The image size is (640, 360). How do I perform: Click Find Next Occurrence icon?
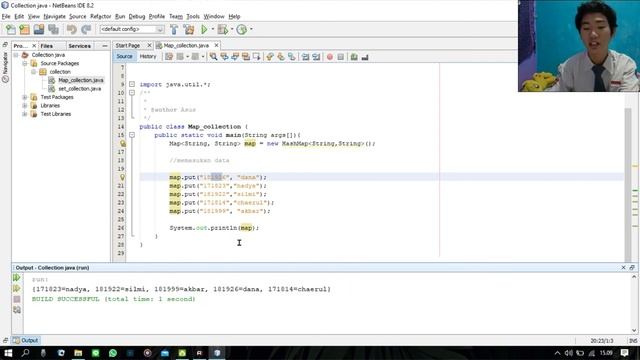coord(235,57)
